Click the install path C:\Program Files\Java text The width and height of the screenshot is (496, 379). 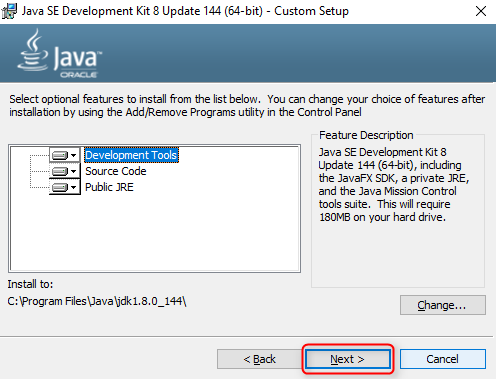coord(97,301)
